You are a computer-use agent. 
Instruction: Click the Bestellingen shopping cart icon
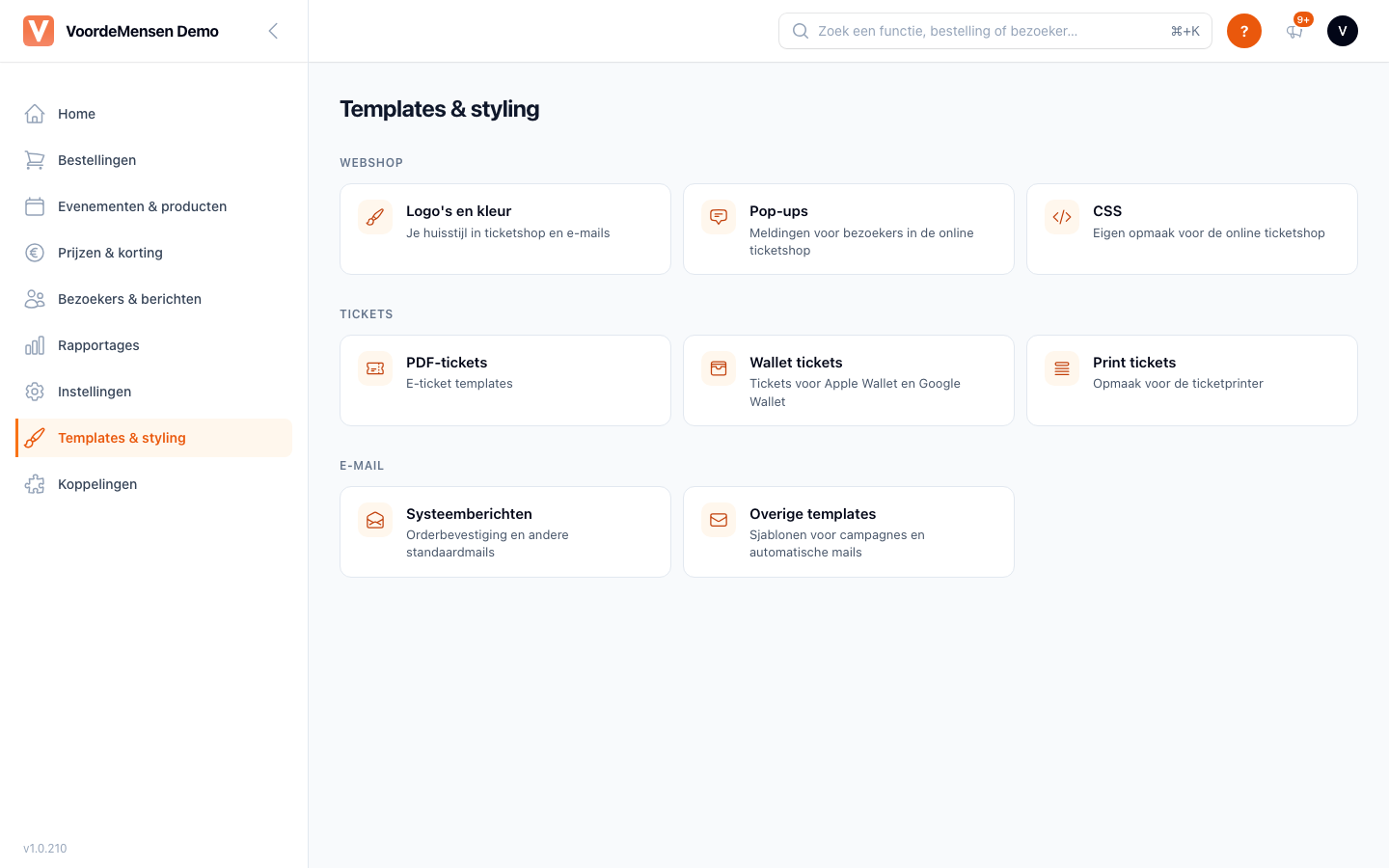click(x=35, y=160)
